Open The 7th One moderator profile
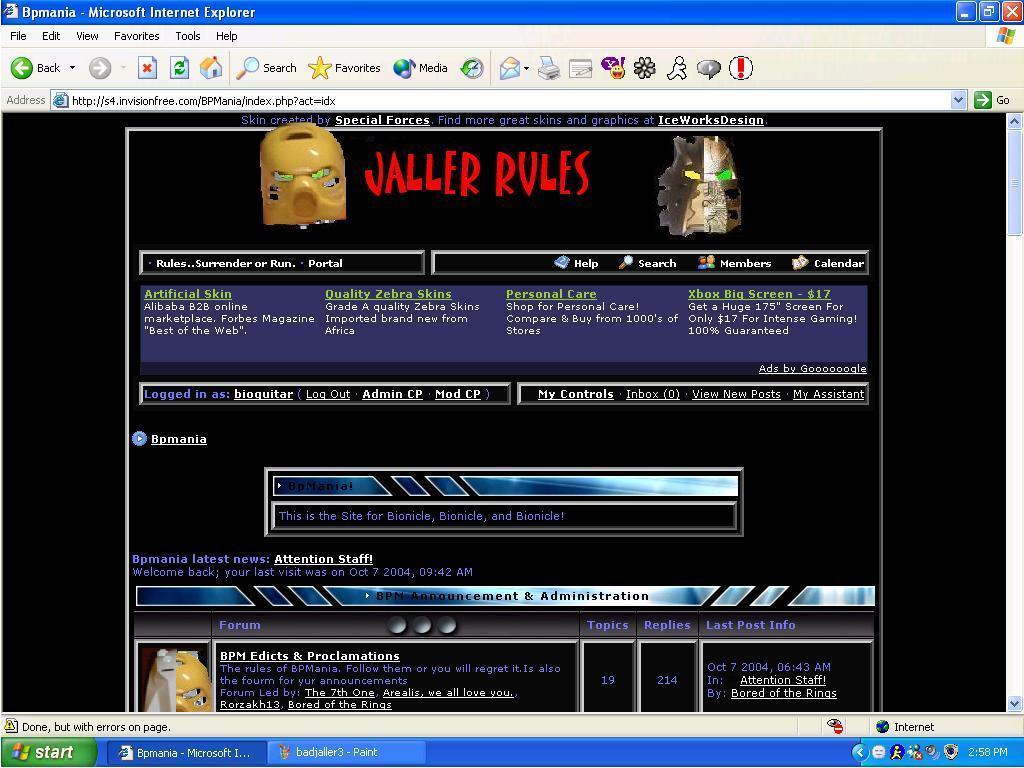 coord(340,692)
